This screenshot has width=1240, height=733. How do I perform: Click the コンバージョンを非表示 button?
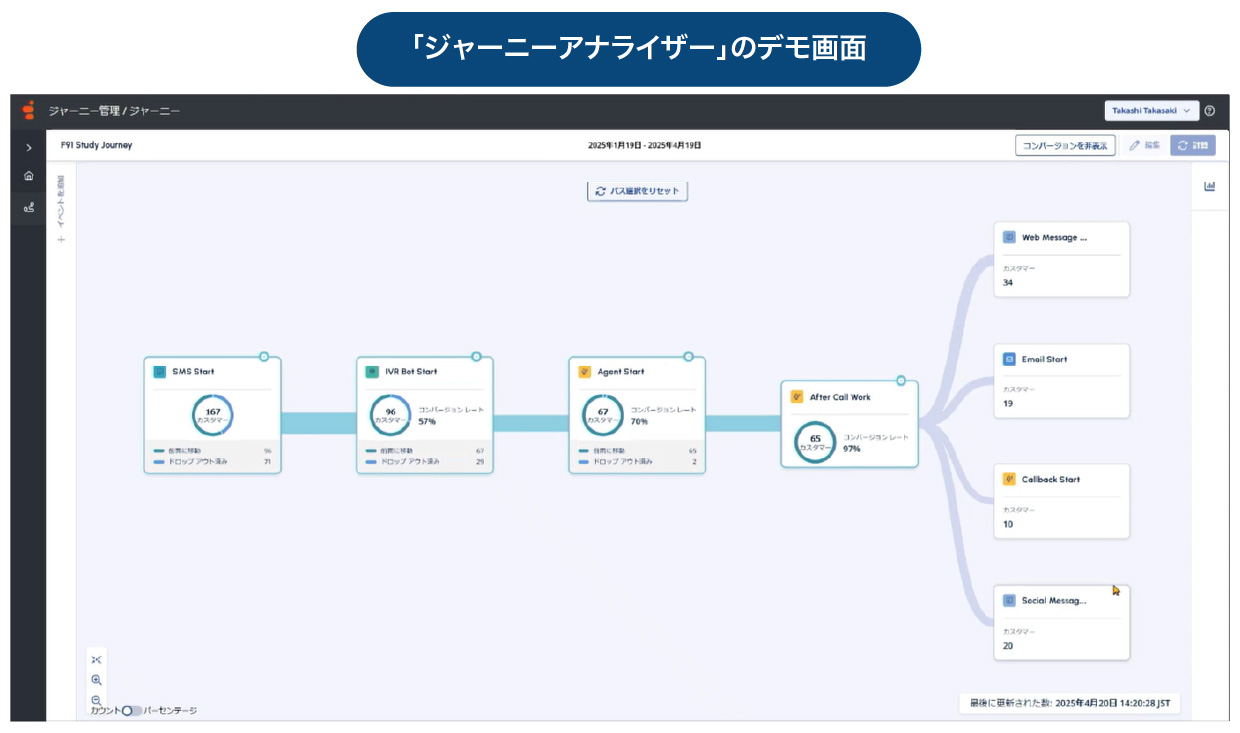pyautogui.click(x=1065, y=146)
